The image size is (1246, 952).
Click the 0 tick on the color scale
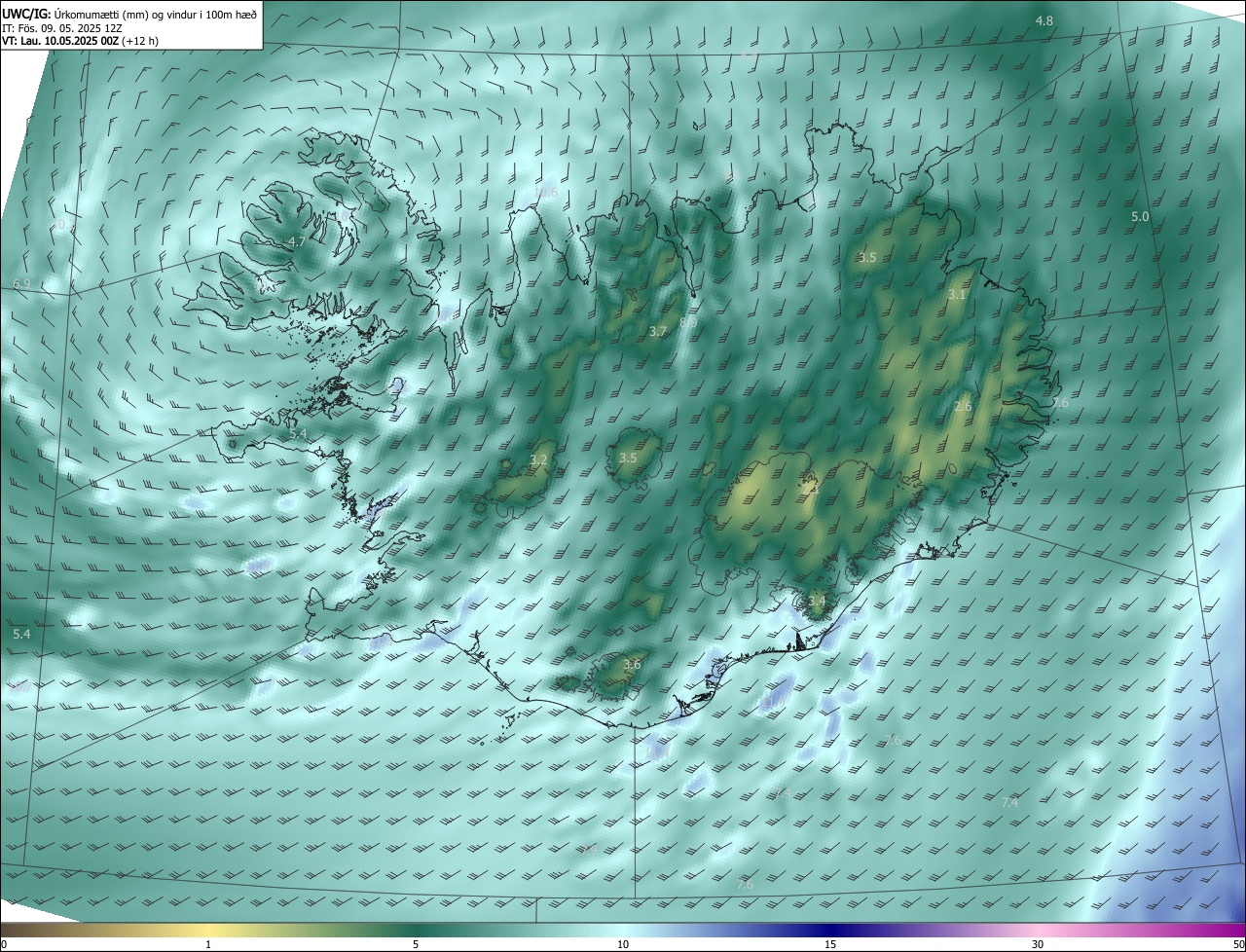pyautogui.click(x=4, y=944)
